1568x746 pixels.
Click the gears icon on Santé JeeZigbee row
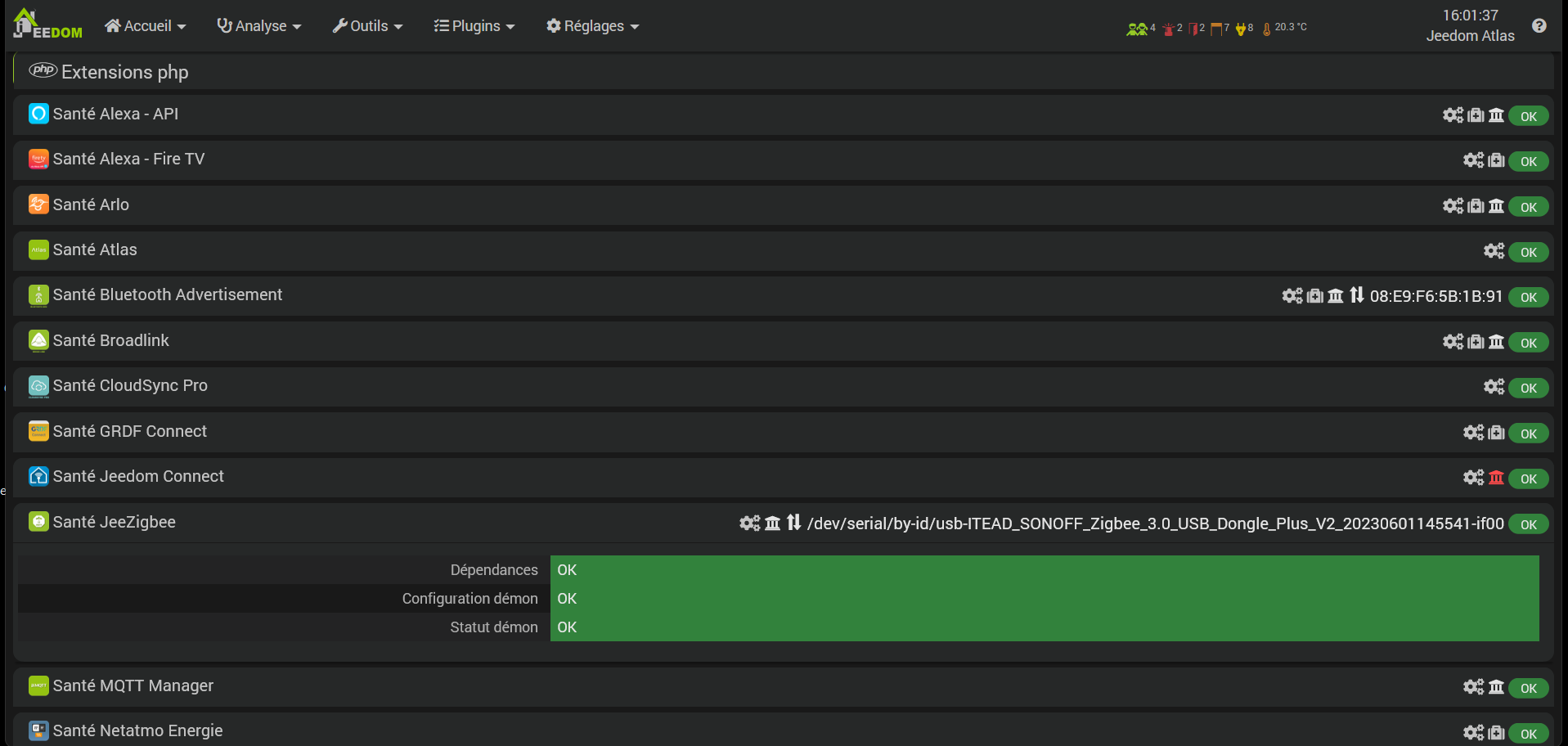click(x=750, y=524)
